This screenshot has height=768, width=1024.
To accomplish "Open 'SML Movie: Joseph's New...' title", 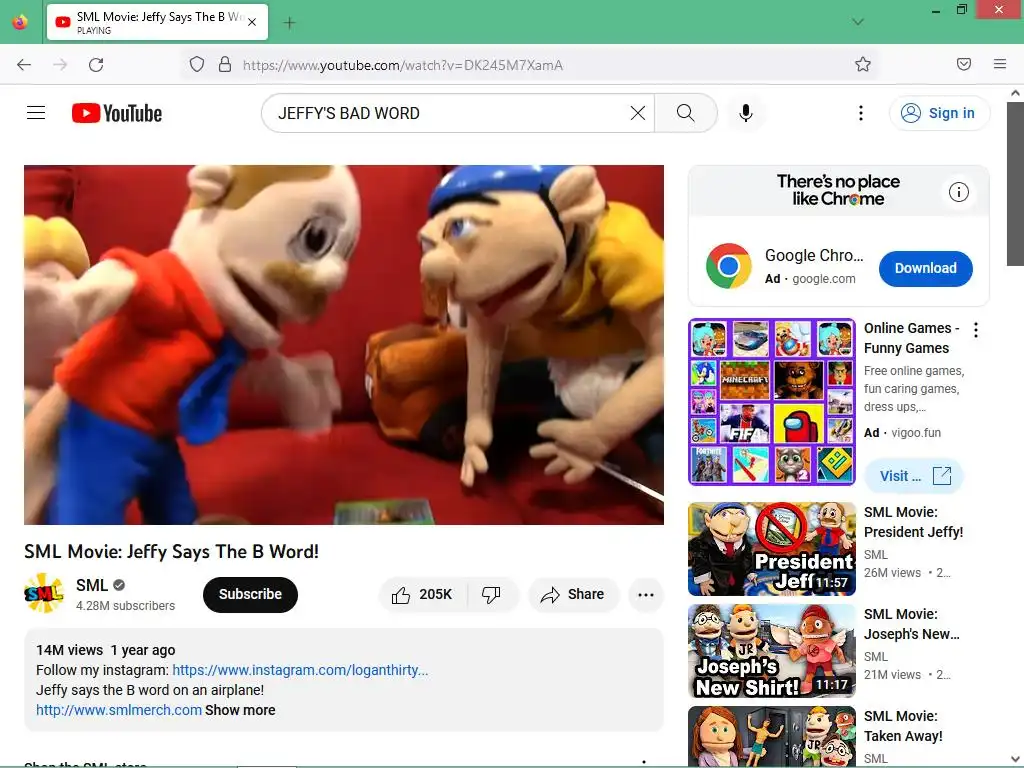I will (x=912, y=624).
